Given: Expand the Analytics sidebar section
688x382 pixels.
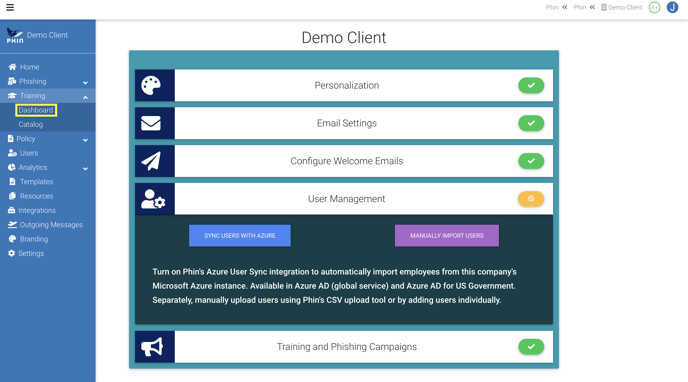Looking at the screenshot, I should click(47, 168).
